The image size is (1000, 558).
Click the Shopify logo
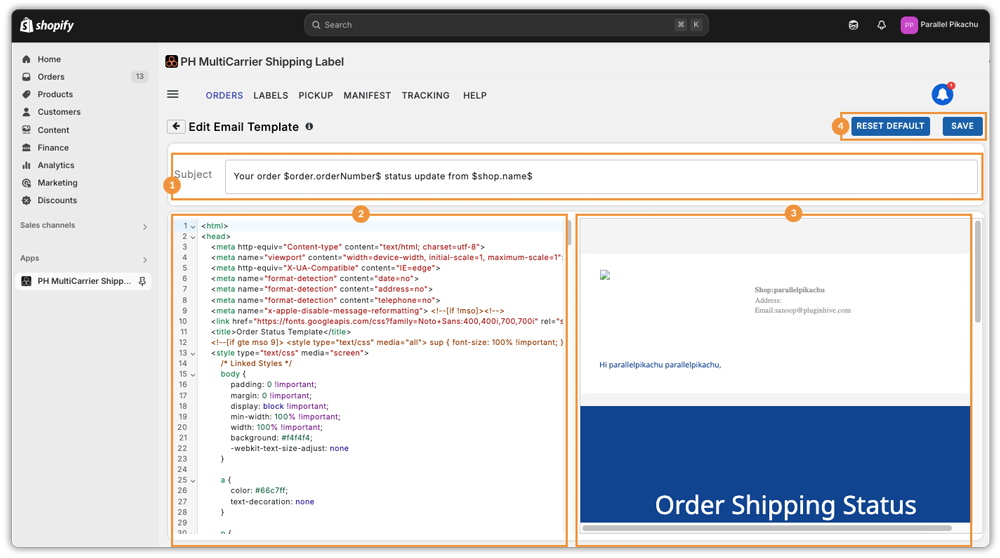click(47, 25)
